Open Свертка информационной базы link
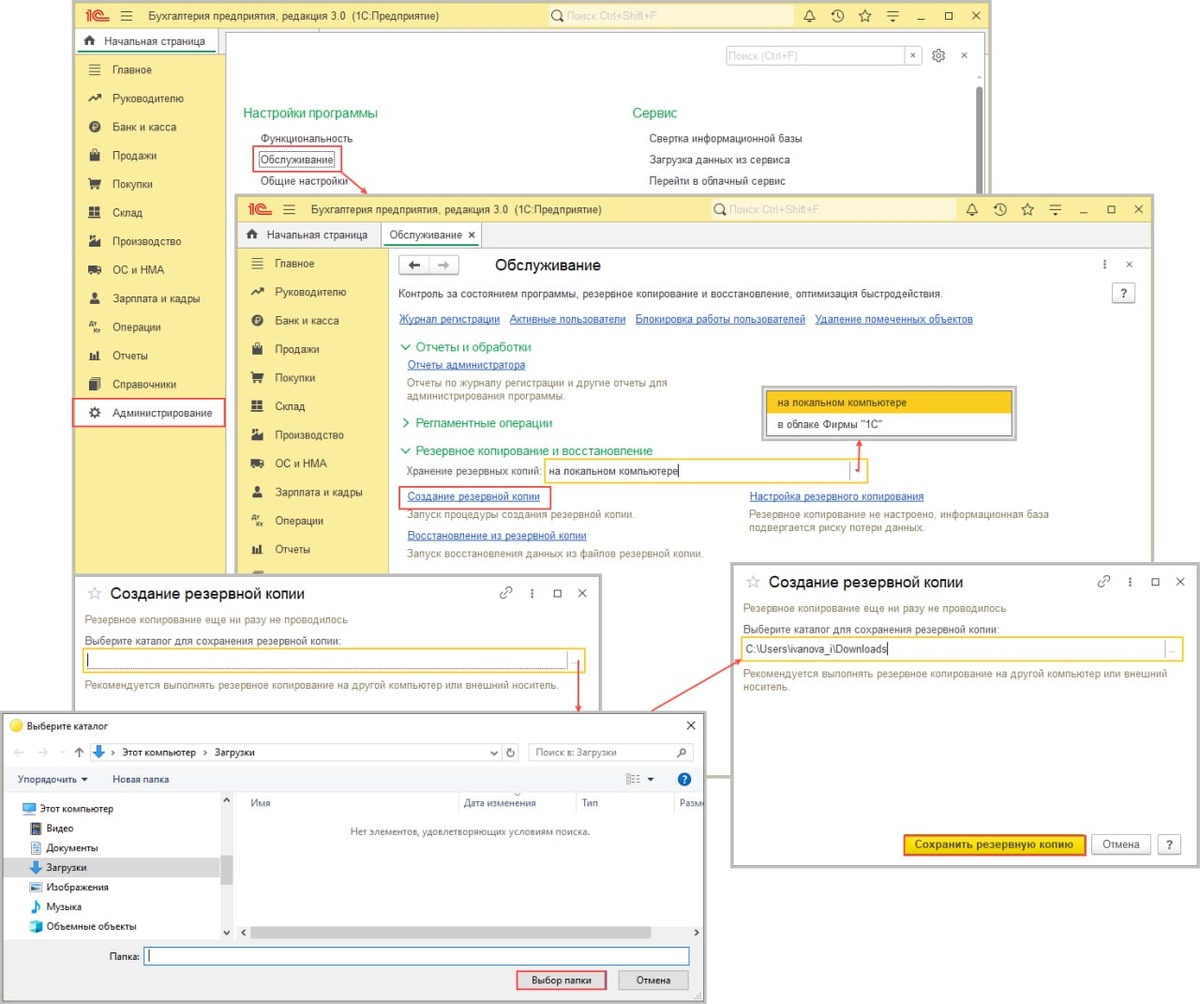Viewport: 1200px width, 1004px height. coord(725,138)
